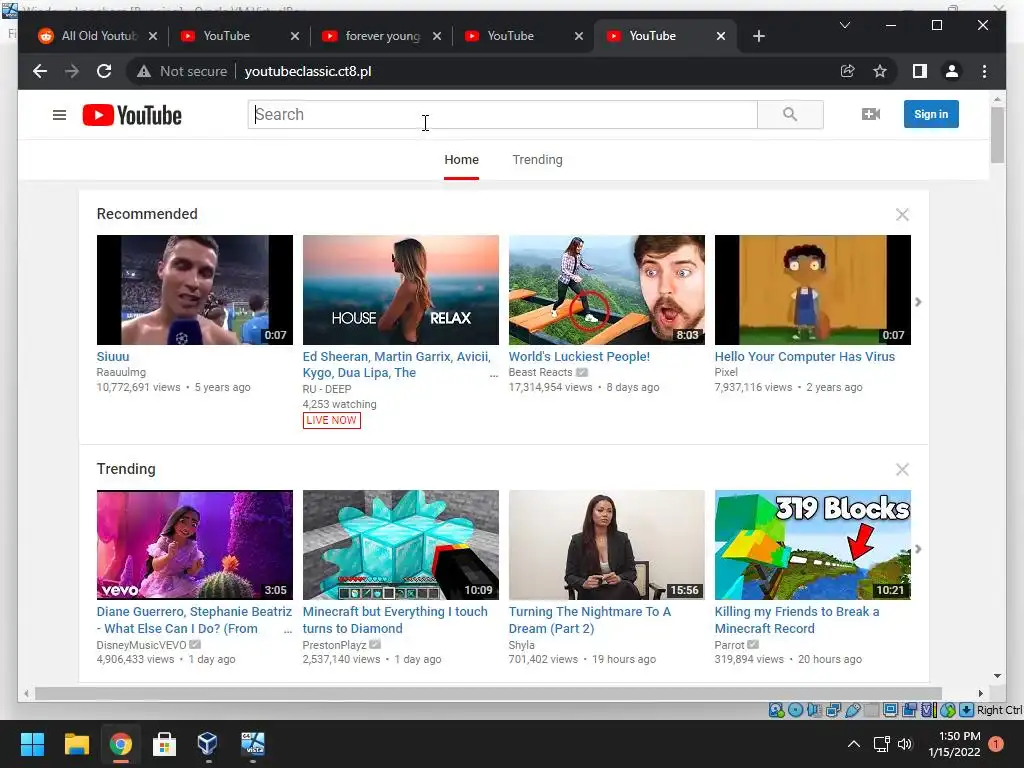Reload the page
This screenshot has height=768, width=1024.
coord(104,71)
